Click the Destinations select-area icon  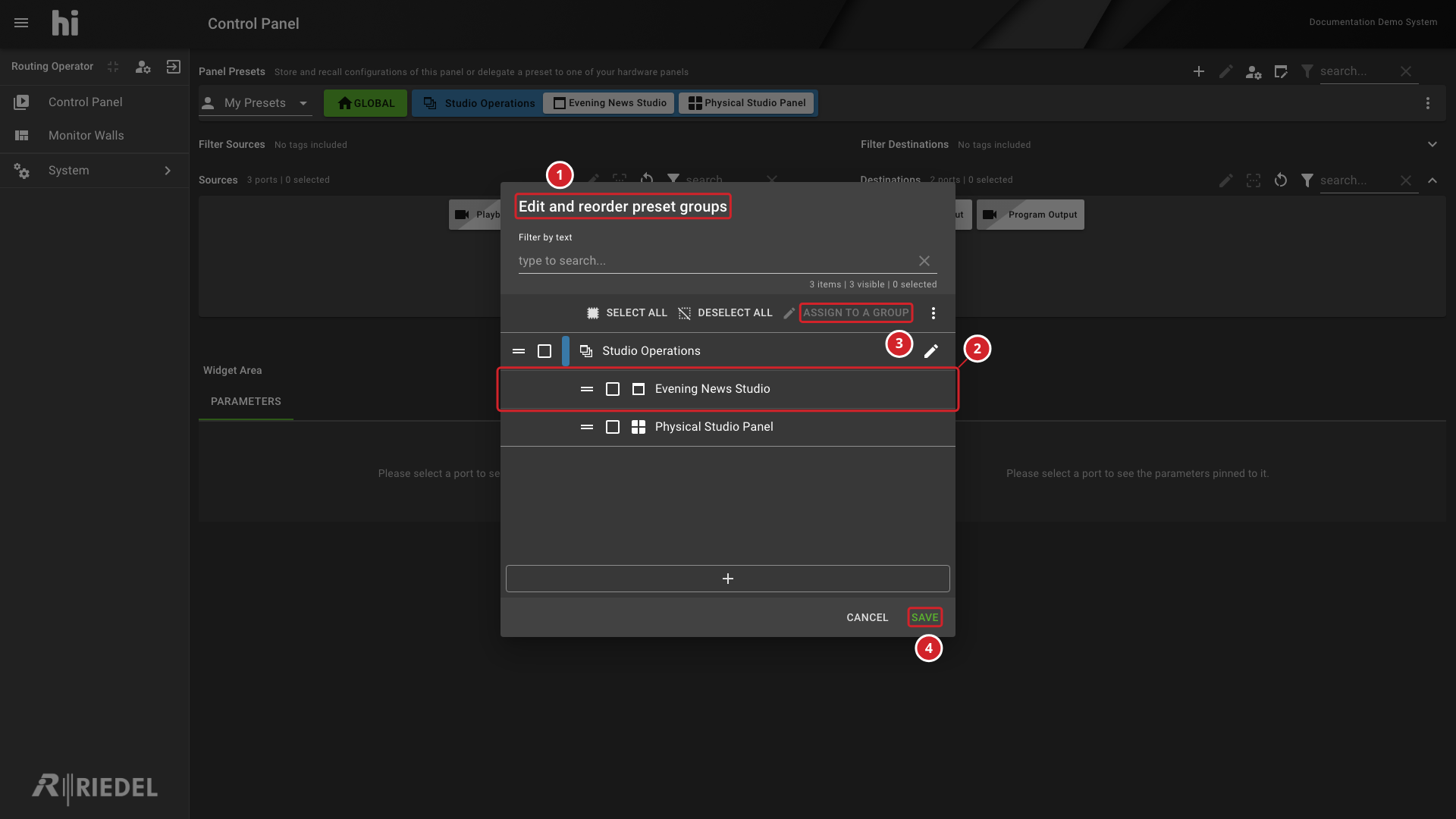coord(1254,180)
